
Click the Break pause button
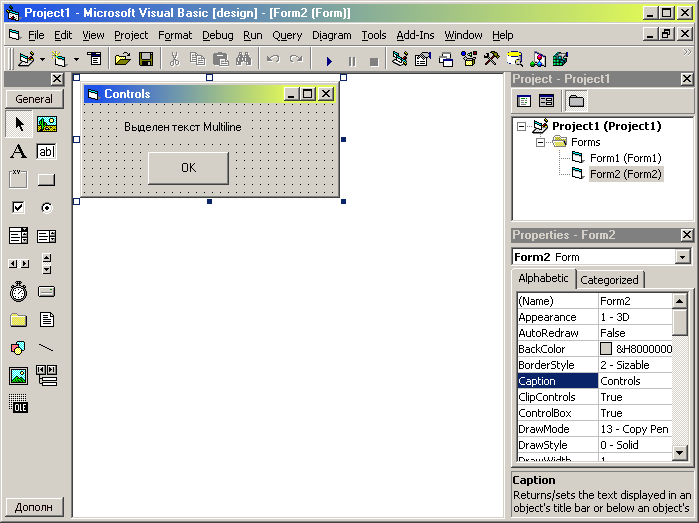[352, 61]
